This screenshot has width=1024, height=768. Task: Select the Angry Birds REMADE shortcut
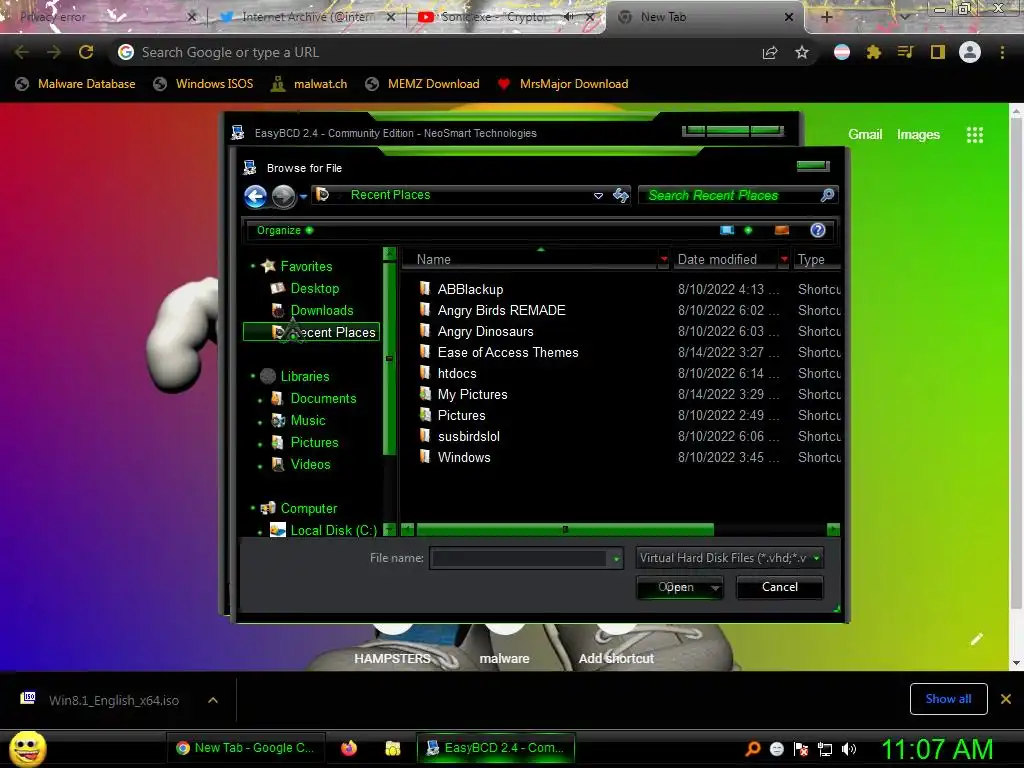click(501, 310)
